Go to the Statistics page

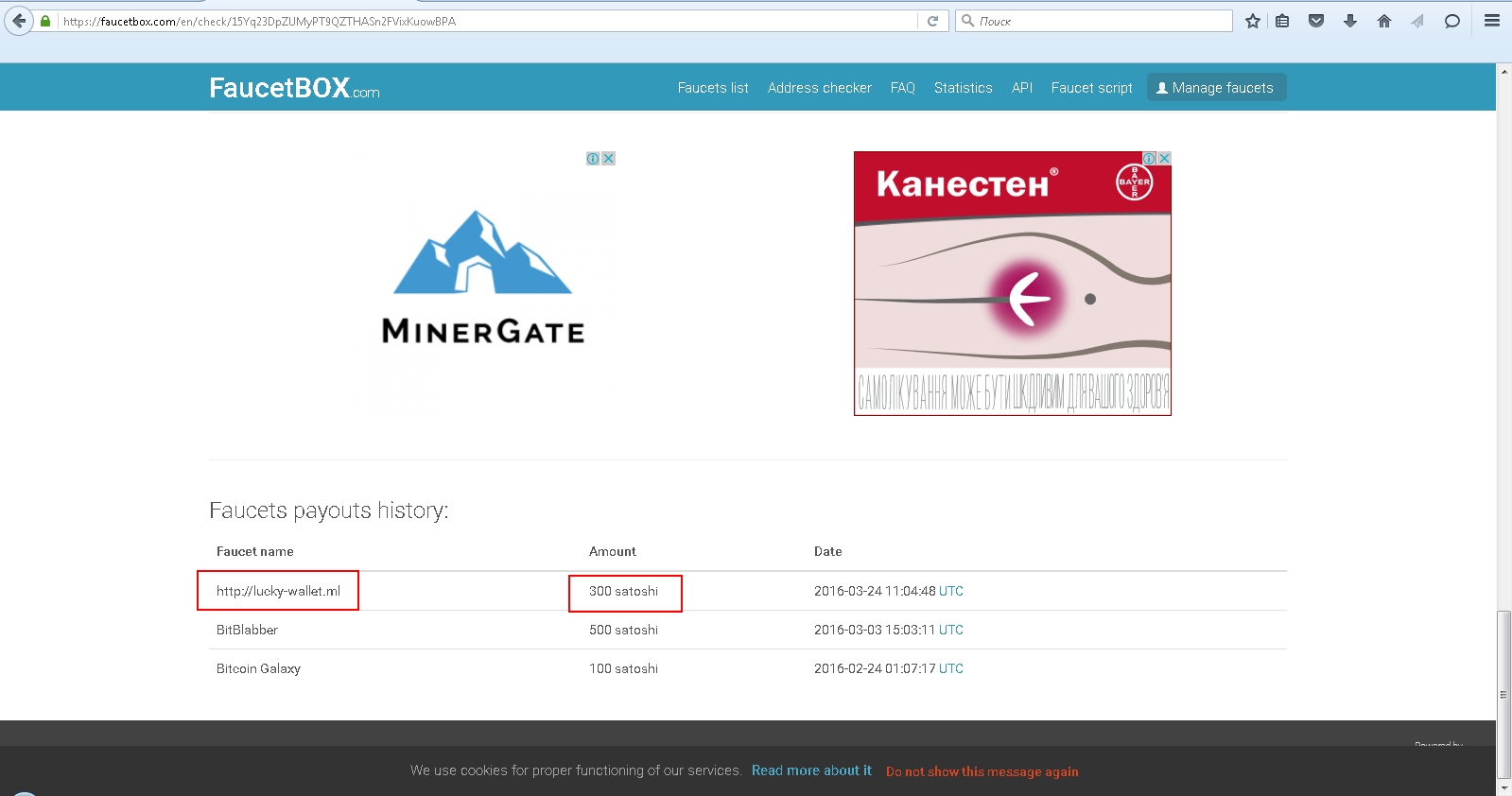pos(963,88)
